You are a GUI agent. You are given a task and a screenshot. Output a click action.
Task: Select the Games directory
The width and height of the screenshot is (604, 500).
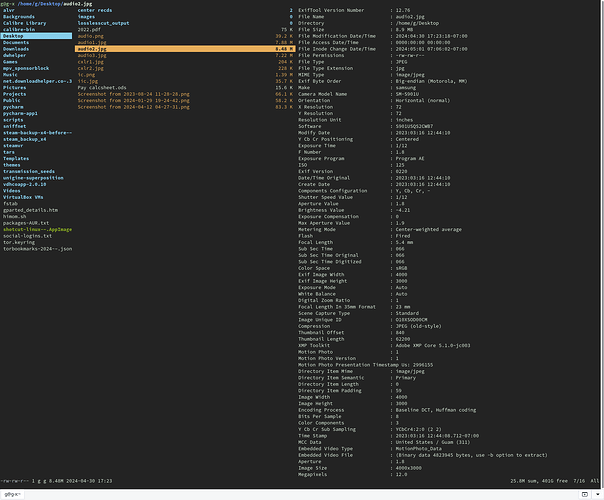pyautogui.click(x=10, y=62)
